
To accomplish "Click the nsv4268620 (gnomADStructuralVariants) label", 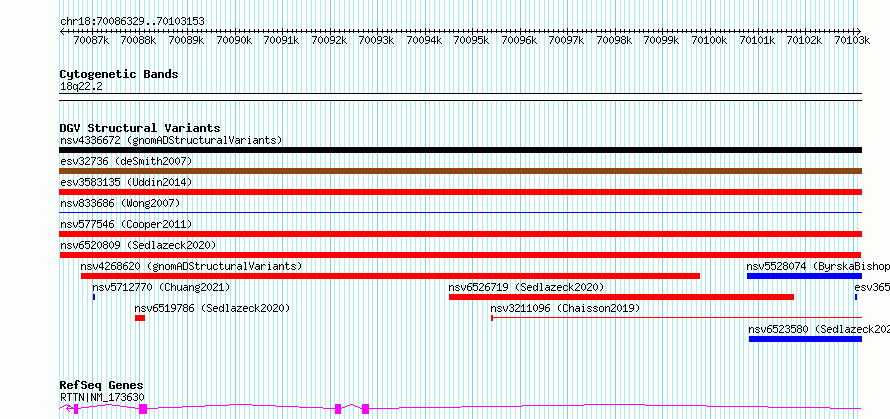I will pos(191,266).
